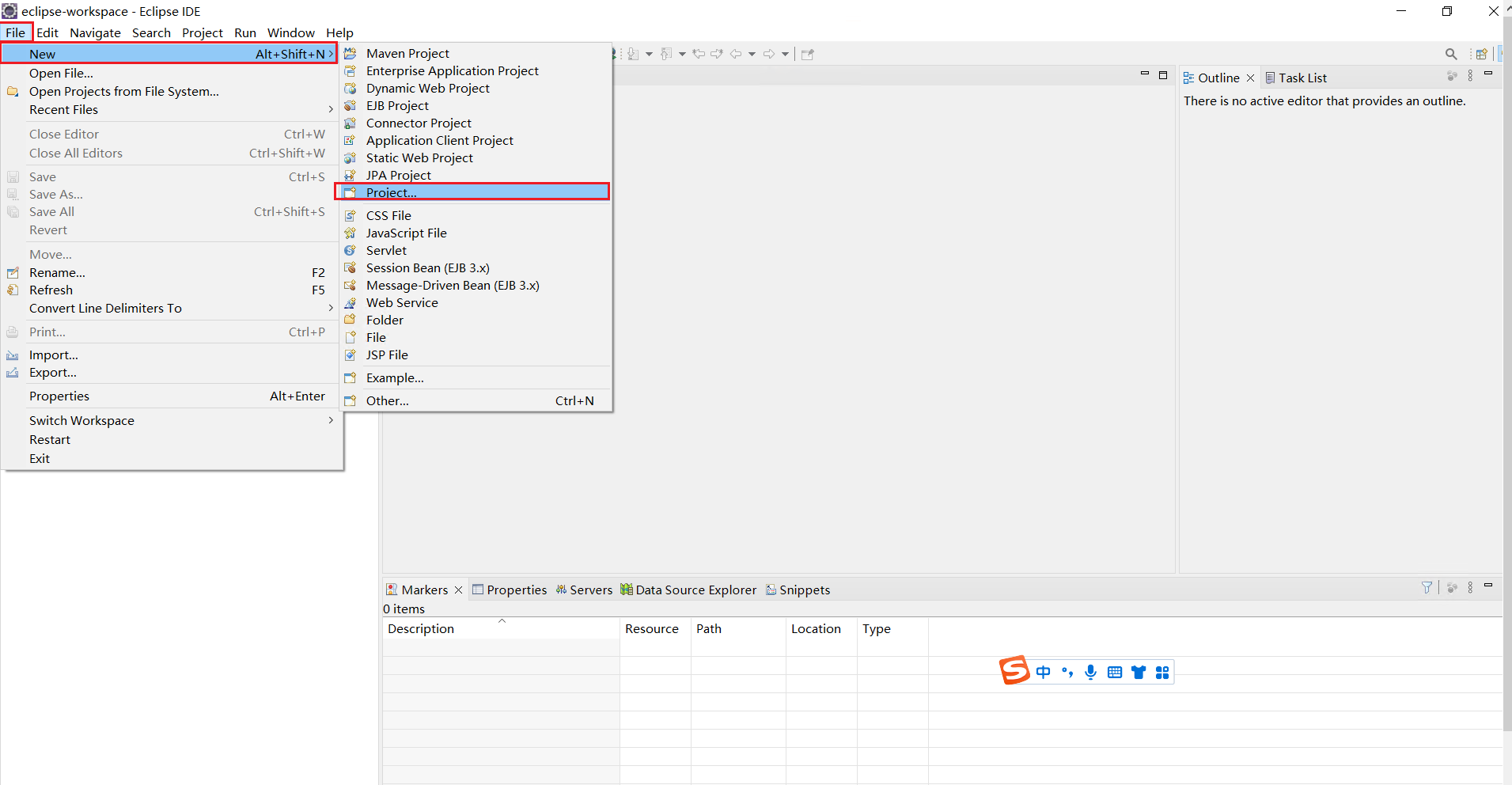Click Export... in File menu
Screen dimensions: 1512x785
pos(172,372)
